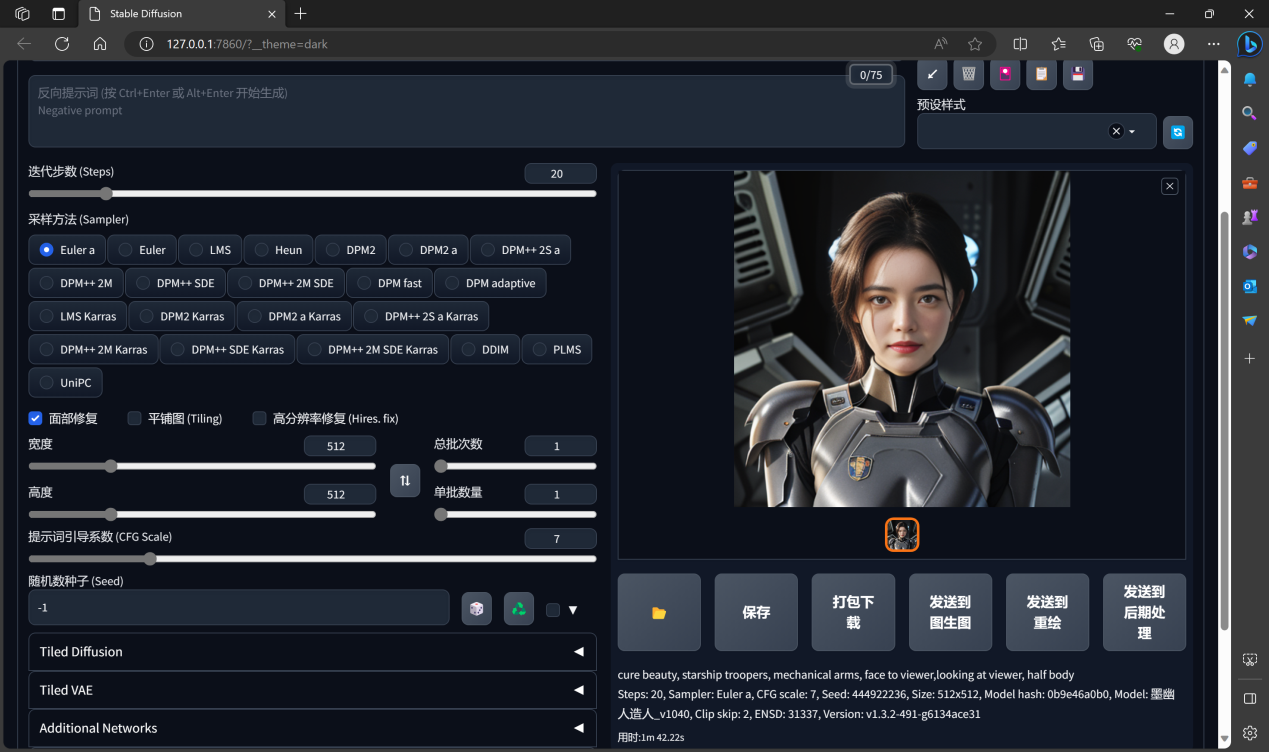1269x752 pixels.
Task: Click the 发送到 图生图 button
Action: click(950, 612)
